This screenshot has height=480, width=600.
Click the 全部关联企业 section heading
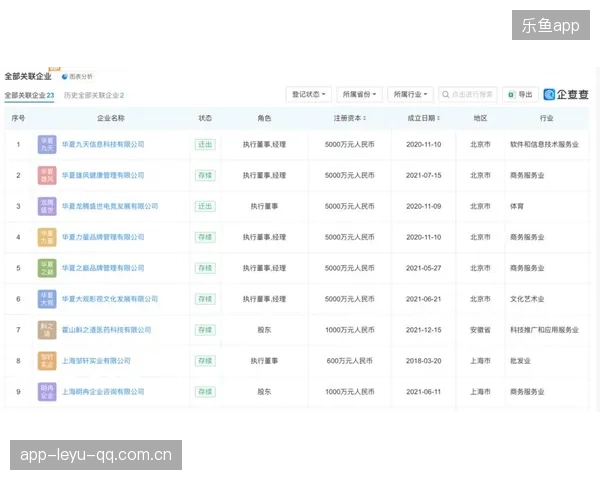(28, 77)
